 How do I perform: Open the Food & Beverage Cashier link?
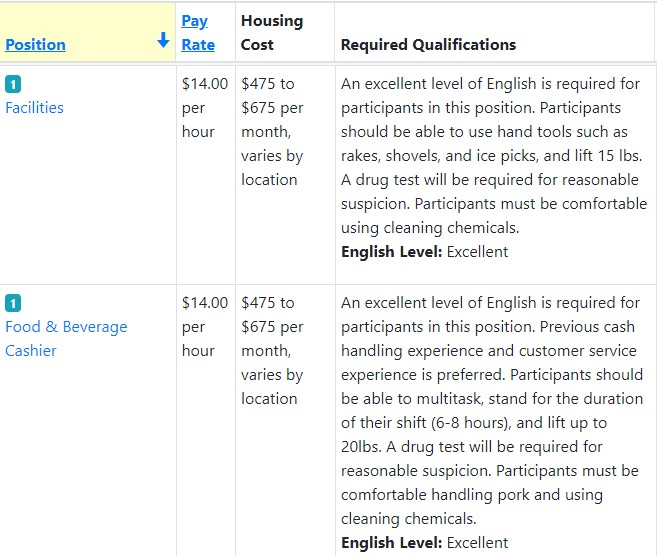pyautogui.click(x=66, y=339)
